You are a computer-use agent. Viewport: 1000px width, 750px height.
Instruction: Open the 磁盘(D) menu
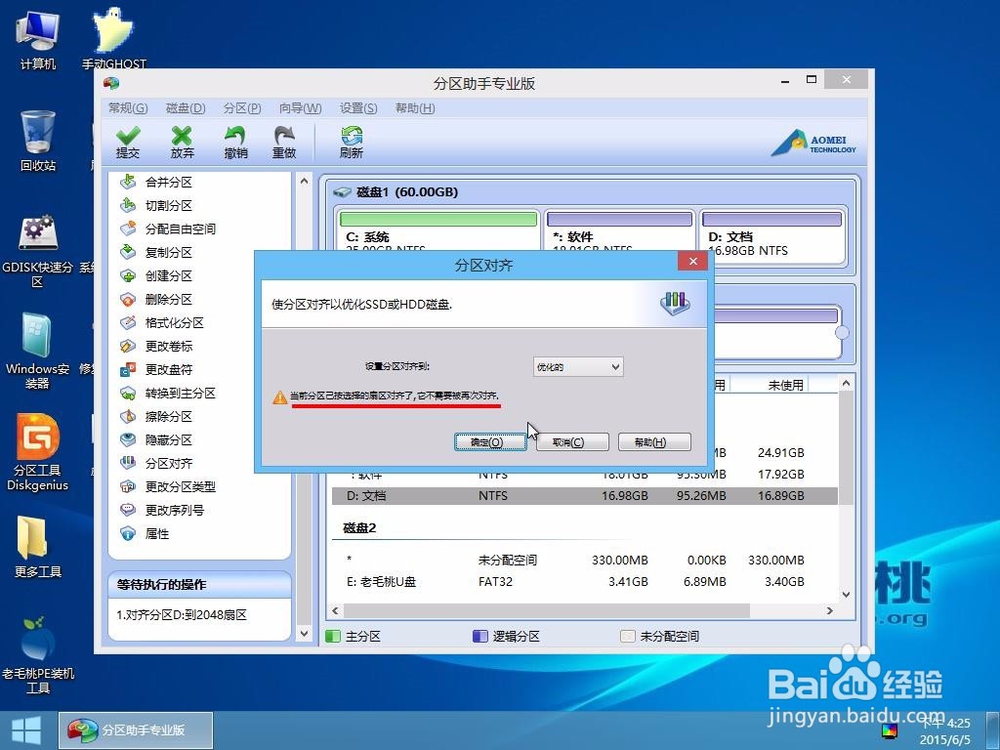183,108
